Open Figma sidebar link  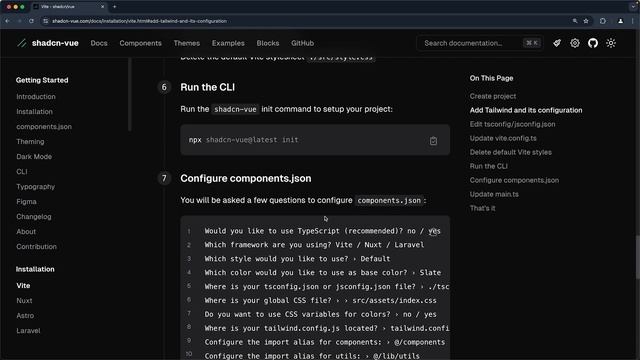point(26,202)
